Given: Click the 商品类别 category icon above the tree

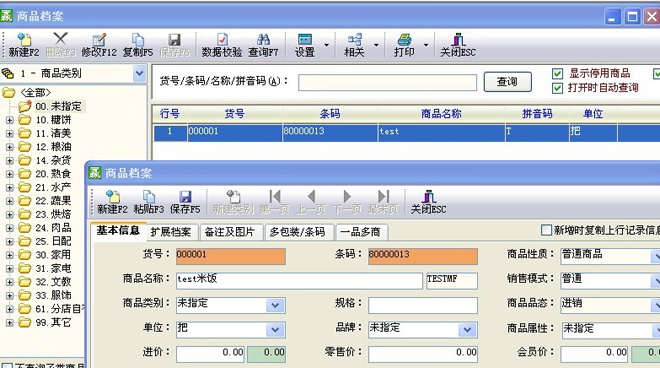Looking at the screenshot, I should pyautogui.click(x=8, y=74).
